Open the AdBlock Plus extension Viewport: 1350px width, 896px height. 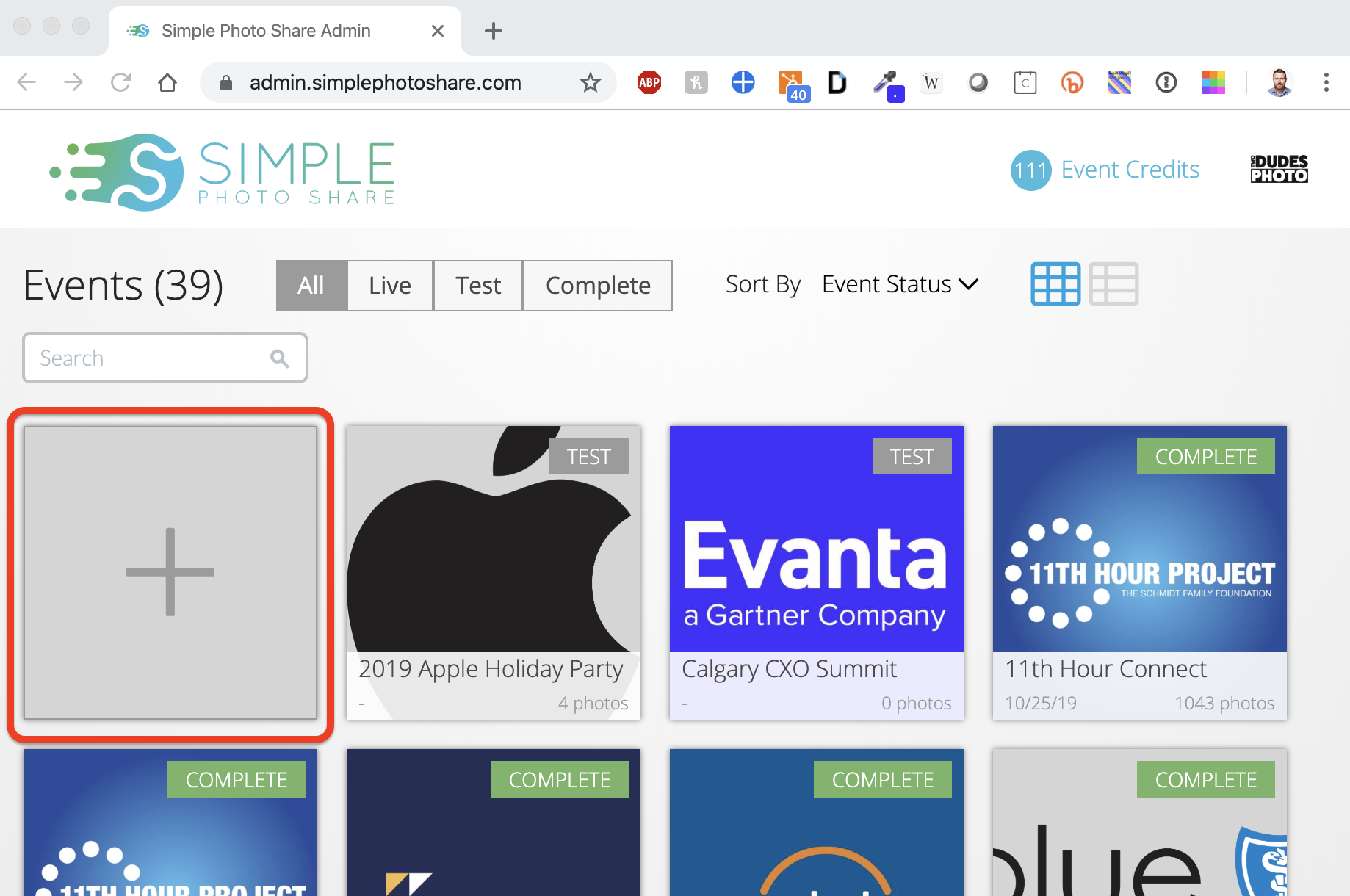coord(649,82)
